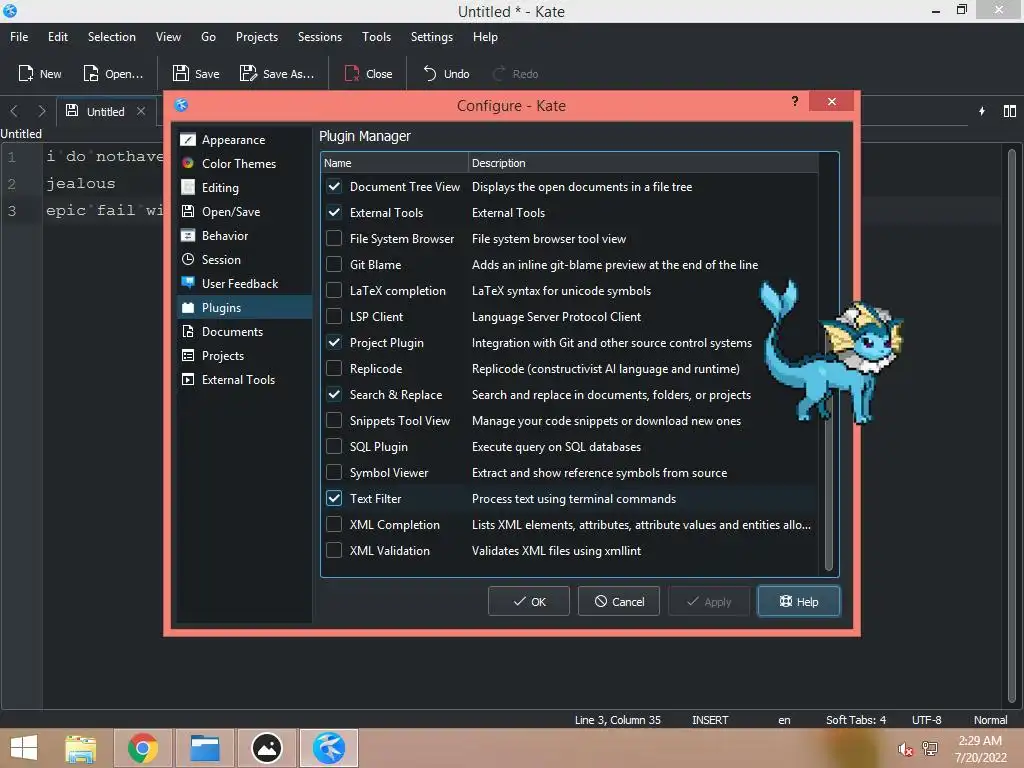Enable the File System Browser plugin
Screen dimensions: 1024x768
(334, 238)
